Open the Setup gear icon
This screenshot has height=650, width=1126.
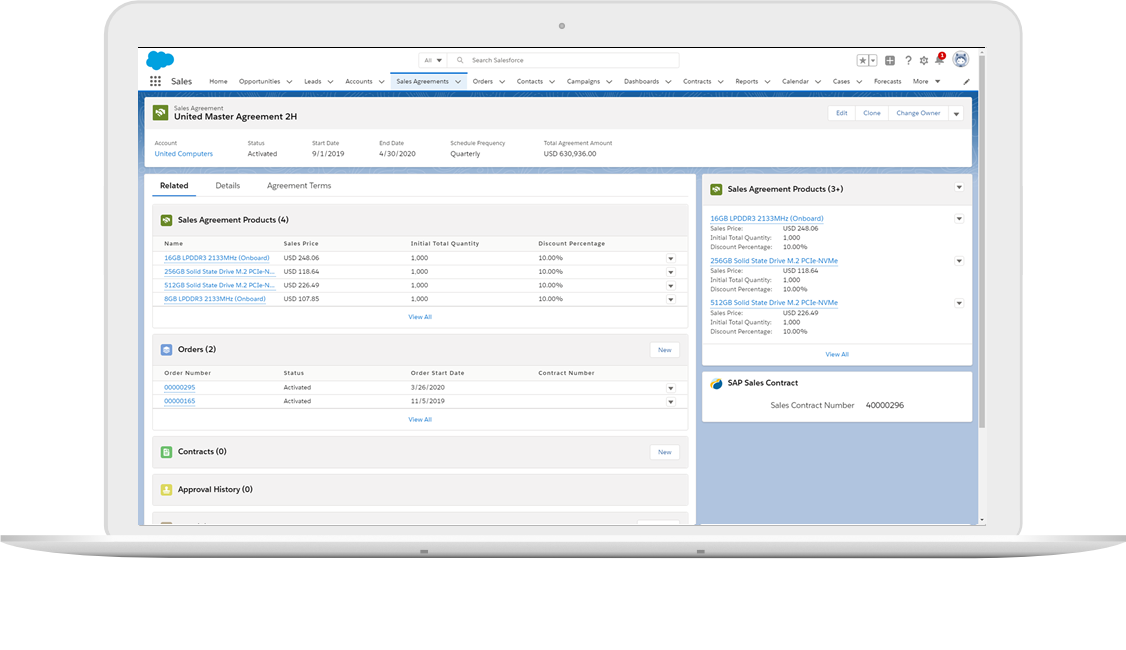pyautogui.click(x=924, y=60)
